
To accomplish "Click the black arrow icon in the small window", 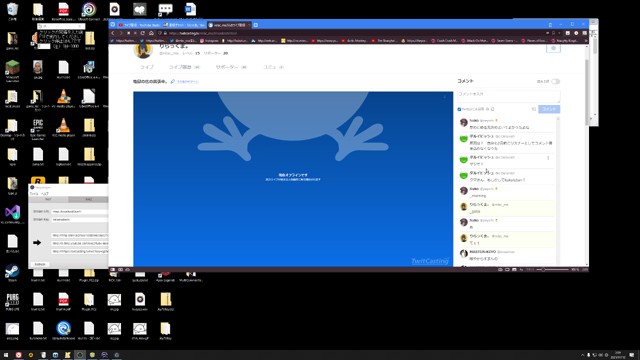I will 37,242.
